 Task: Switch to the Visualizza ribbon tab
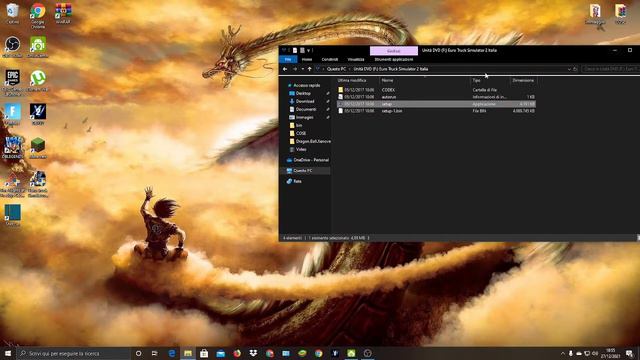point(356,59)
